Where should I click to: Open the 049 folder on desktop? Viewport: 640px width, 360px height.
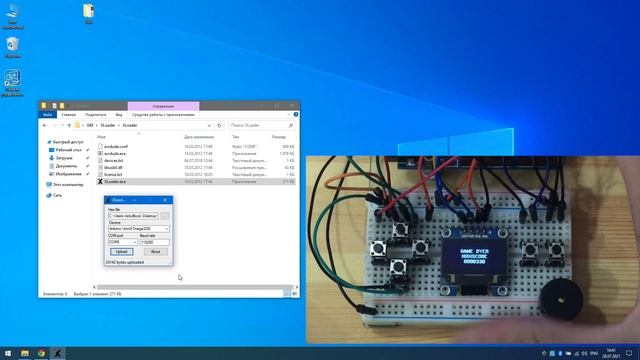click(x=89, y=14)
